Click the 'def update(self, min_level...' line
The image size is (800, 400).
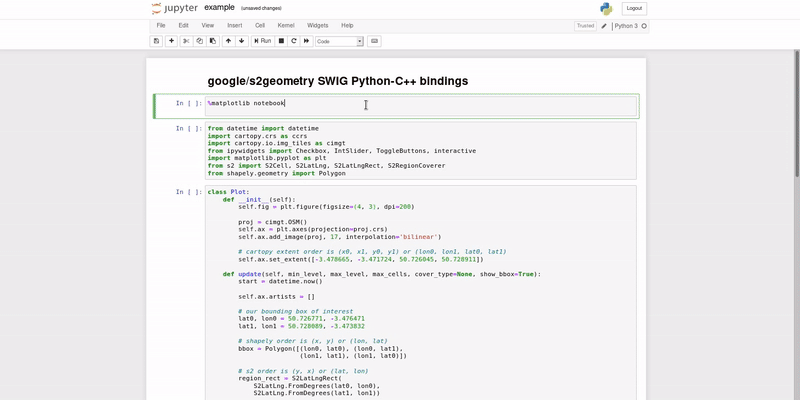pyautogui.click(x=382, y=274)
